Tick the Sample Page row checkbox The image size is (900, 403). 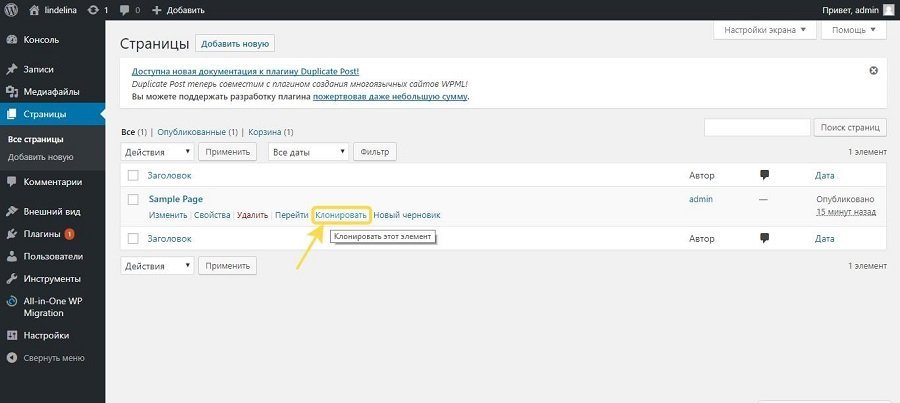pos(133,199)
